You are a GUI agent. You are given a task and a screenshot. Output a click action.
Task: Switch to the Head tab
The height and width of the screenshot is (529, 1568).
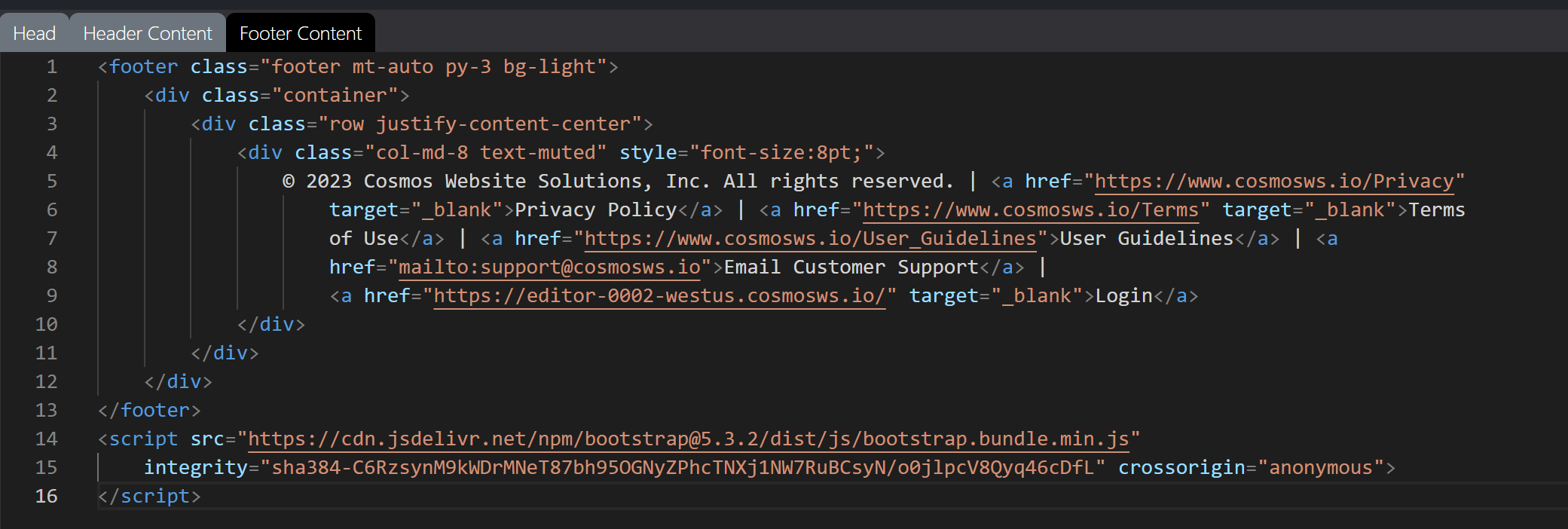(x=35, y=33)
